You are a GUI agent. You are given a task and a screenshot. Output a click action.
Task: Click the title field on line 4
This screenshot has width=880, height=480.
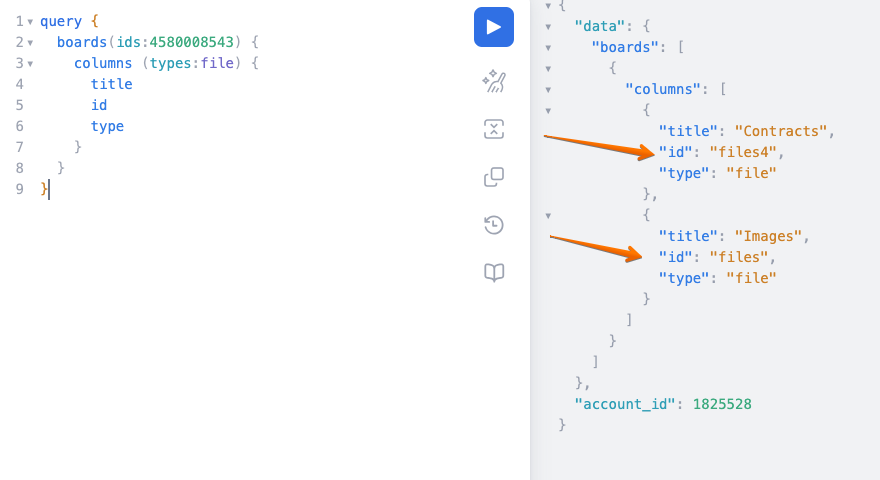[112, 84]
